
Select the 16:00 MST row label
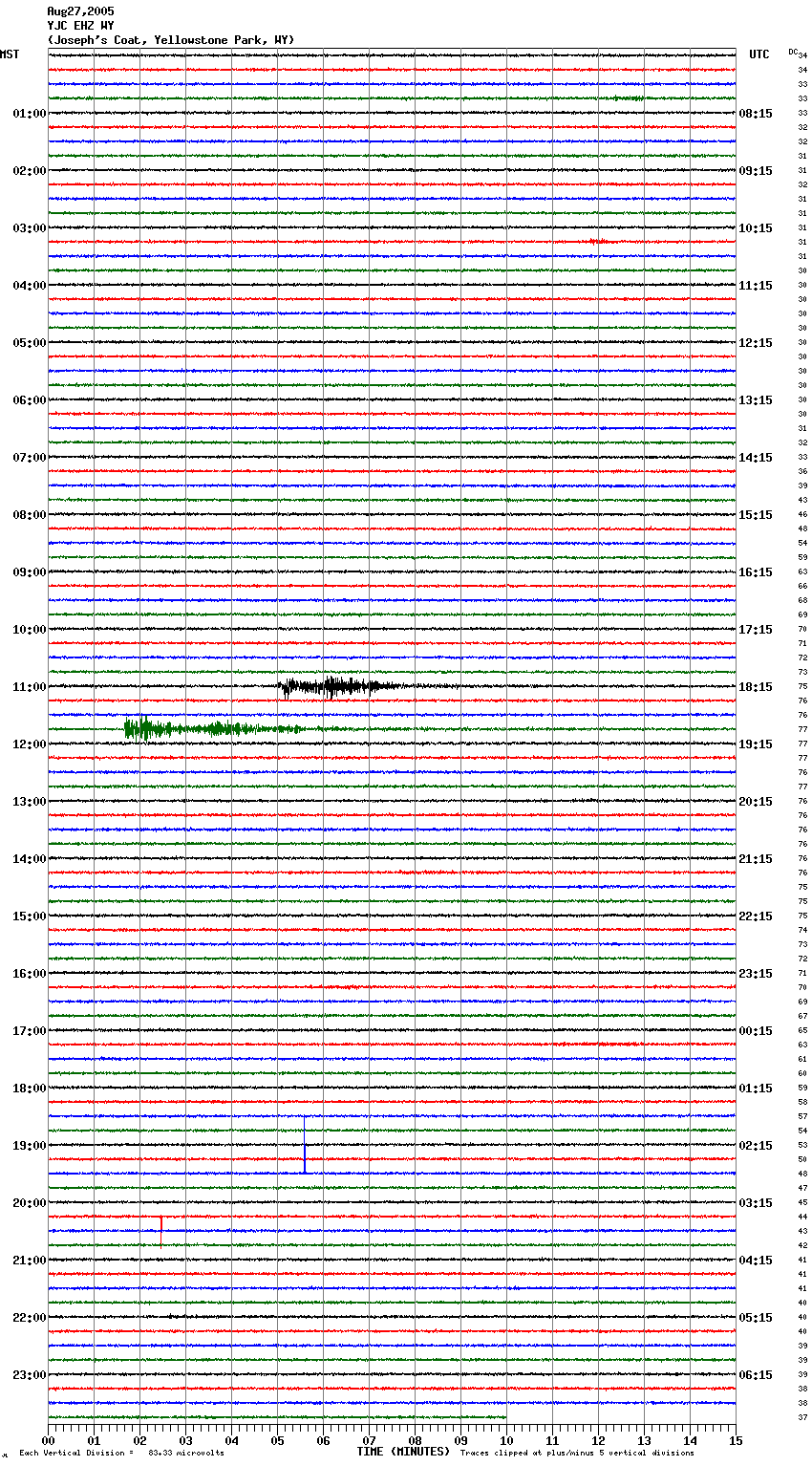pos(30,974)
